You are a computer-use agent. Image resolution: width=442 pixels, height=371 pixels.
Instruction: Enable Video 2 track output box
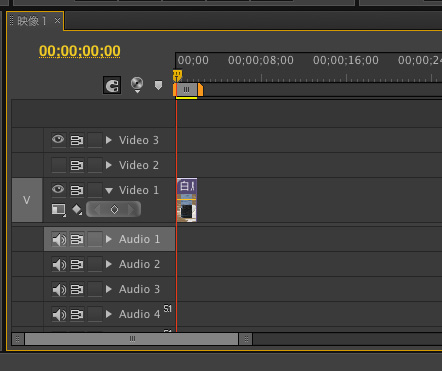[x=59, y=165]
